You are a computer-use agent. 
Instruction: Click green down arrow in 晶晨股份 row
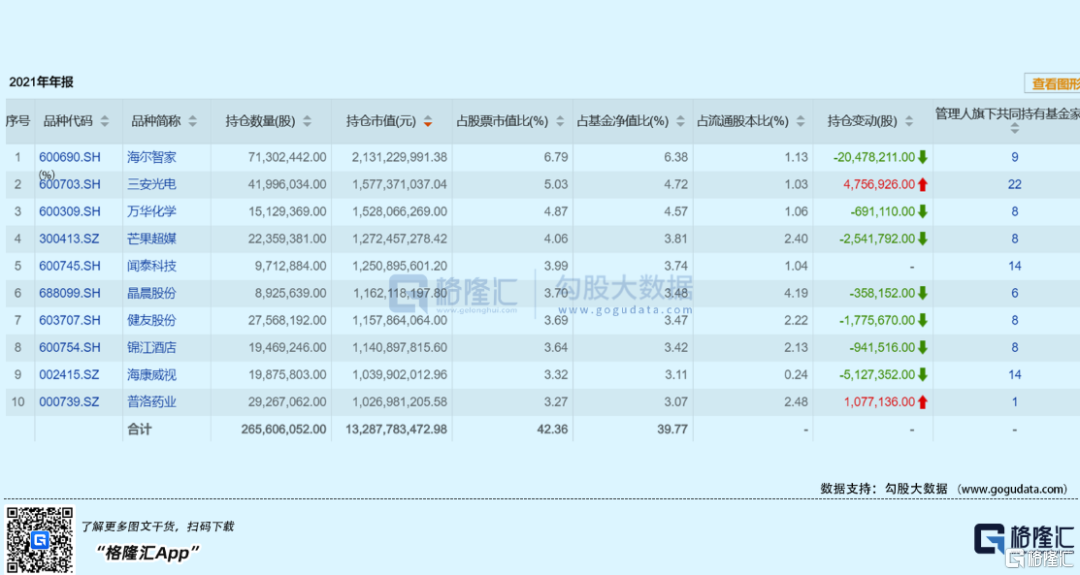click(923, 293)
